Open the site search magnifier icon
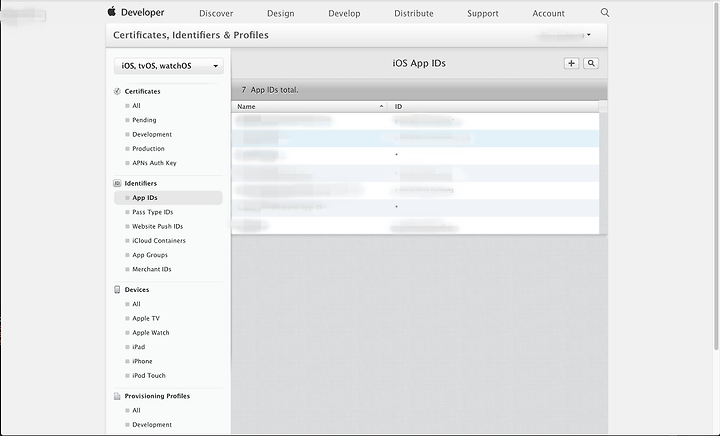This screenshot has width=720, height=436. pyautogui.click(x=605, y=13)
